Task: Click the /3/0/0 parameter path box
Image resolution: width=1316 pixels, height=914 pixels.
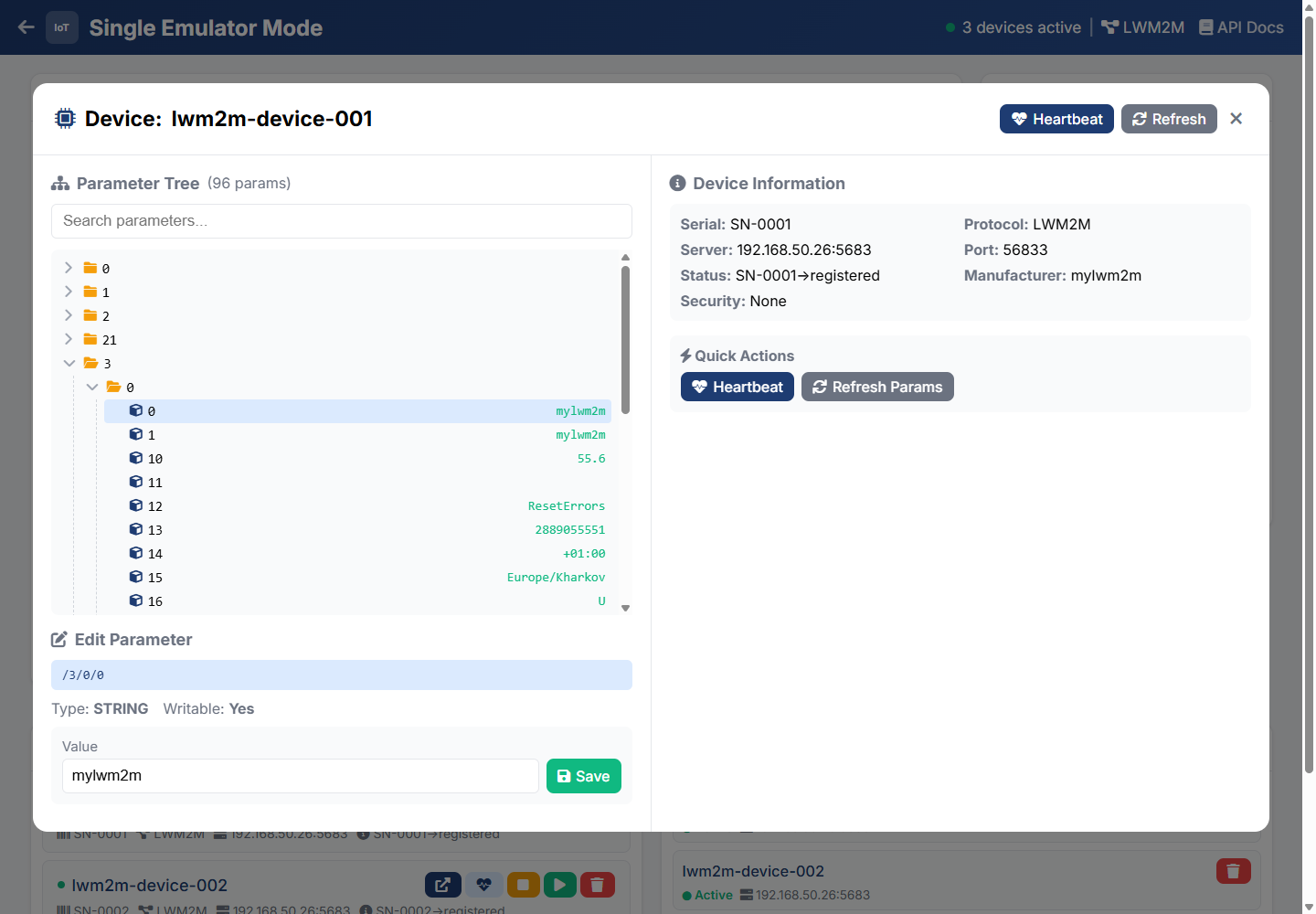Action: pos(342,675)
